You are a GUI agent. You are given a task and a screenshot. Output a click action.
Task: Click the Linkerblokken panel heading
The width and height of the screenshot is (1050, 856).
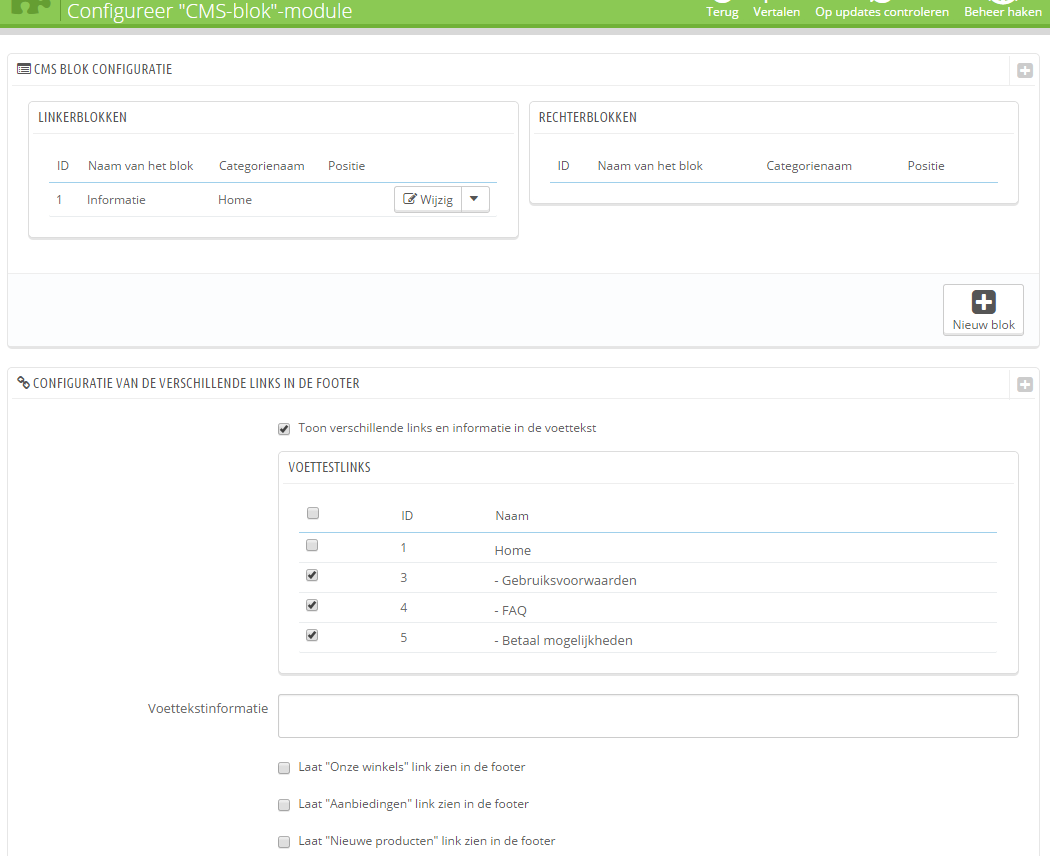[x=82, y=117]
